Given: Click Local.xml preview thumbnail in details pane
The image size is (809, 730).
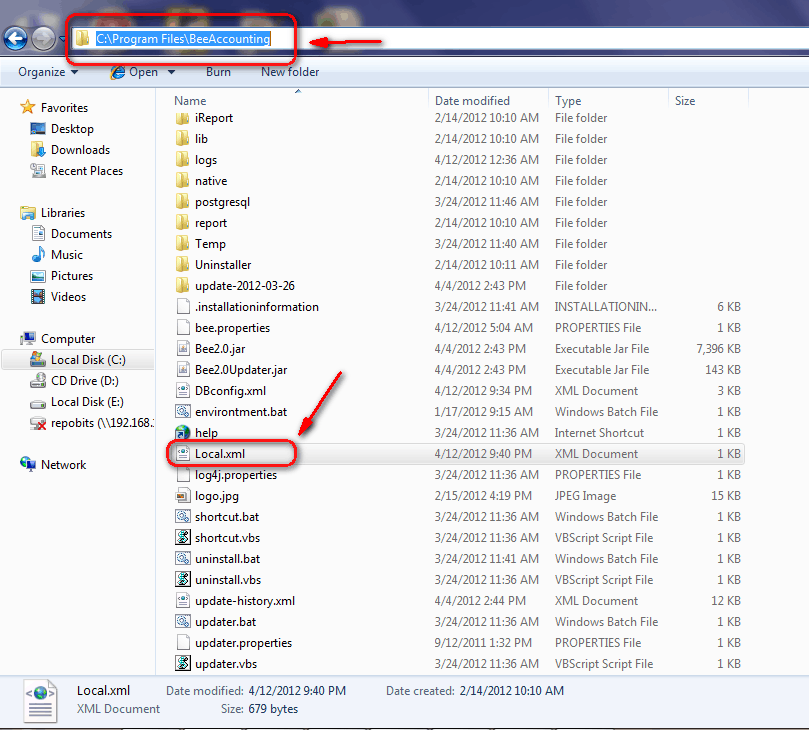Looking at the screenshot, I should tap(40, 701).
